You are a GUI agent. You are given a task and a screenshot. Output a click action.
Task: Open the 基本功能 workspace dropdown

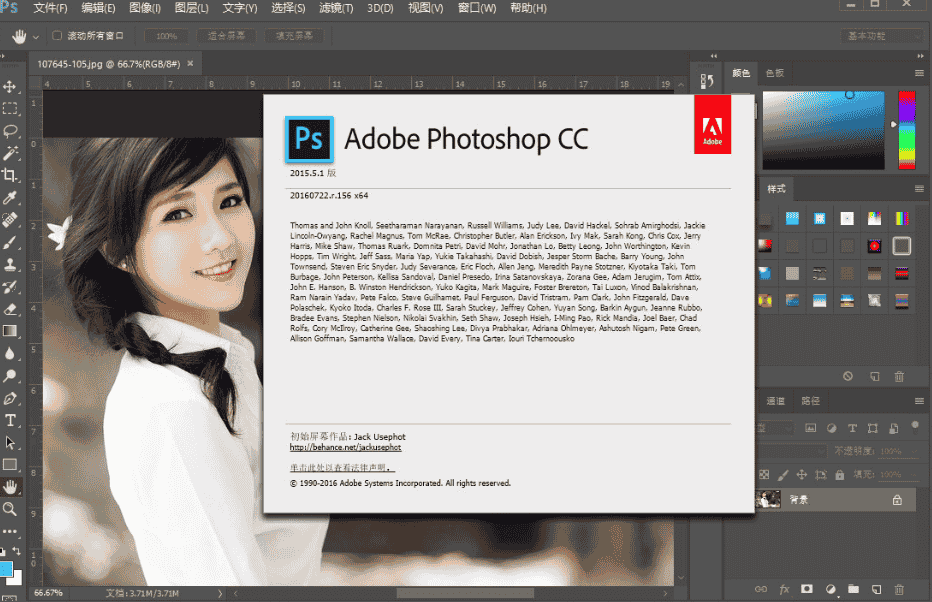tap(878, 36)
